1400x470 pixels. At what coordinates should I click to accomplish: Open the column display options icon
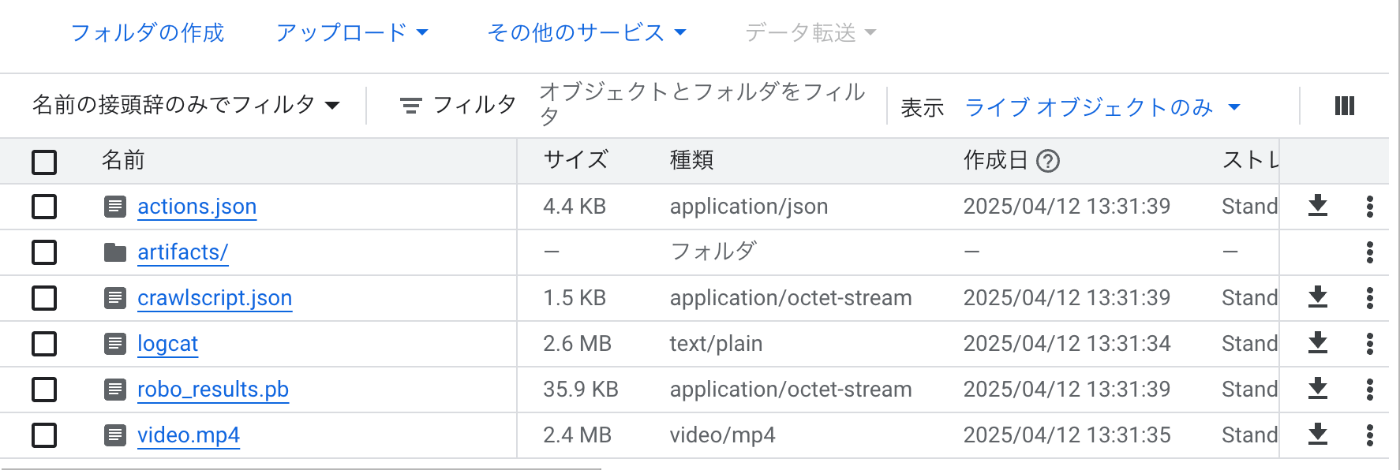(1344, 106)
